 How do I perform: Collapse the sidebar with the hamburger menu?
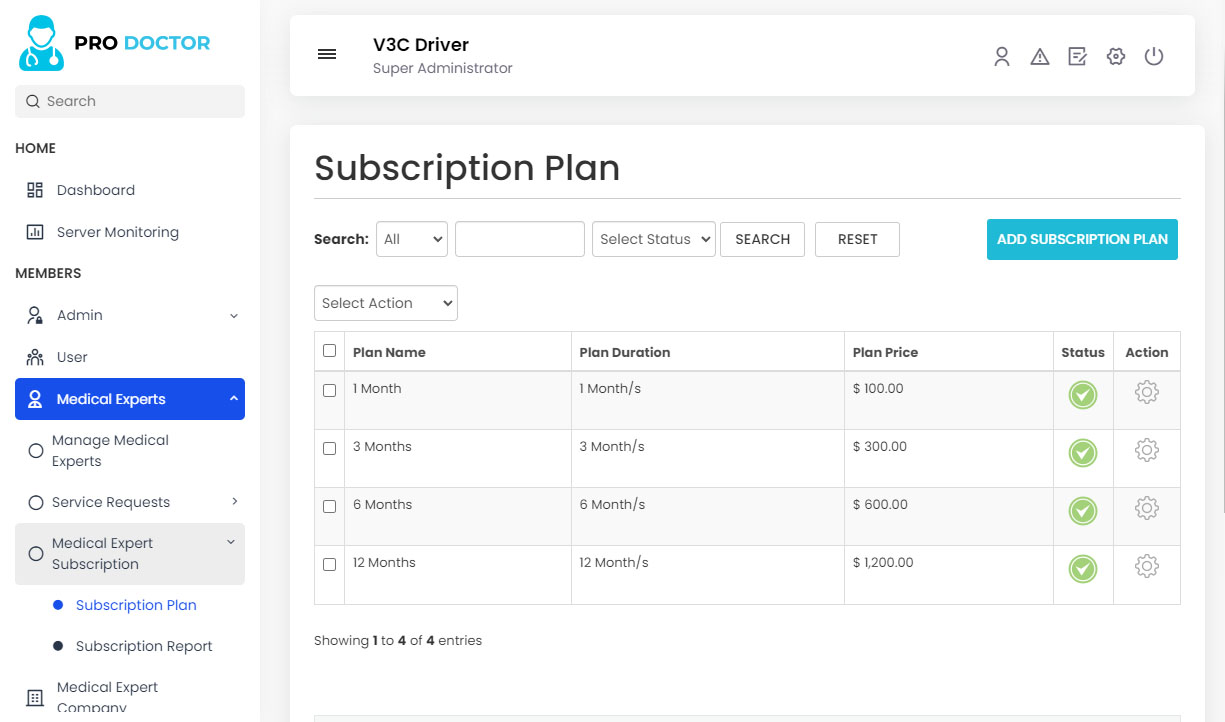click(327, 54)
